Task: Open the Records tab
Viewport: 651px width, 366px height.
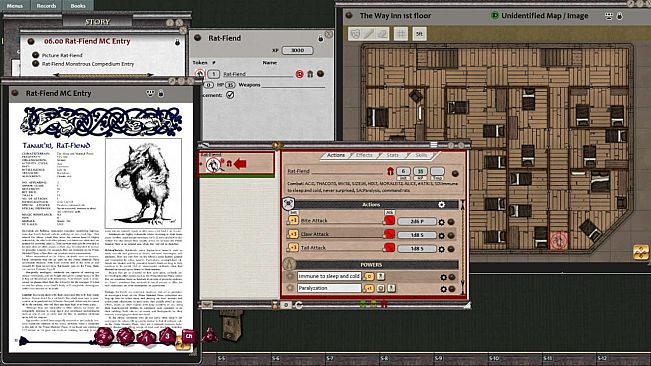Action: [46, 5]
